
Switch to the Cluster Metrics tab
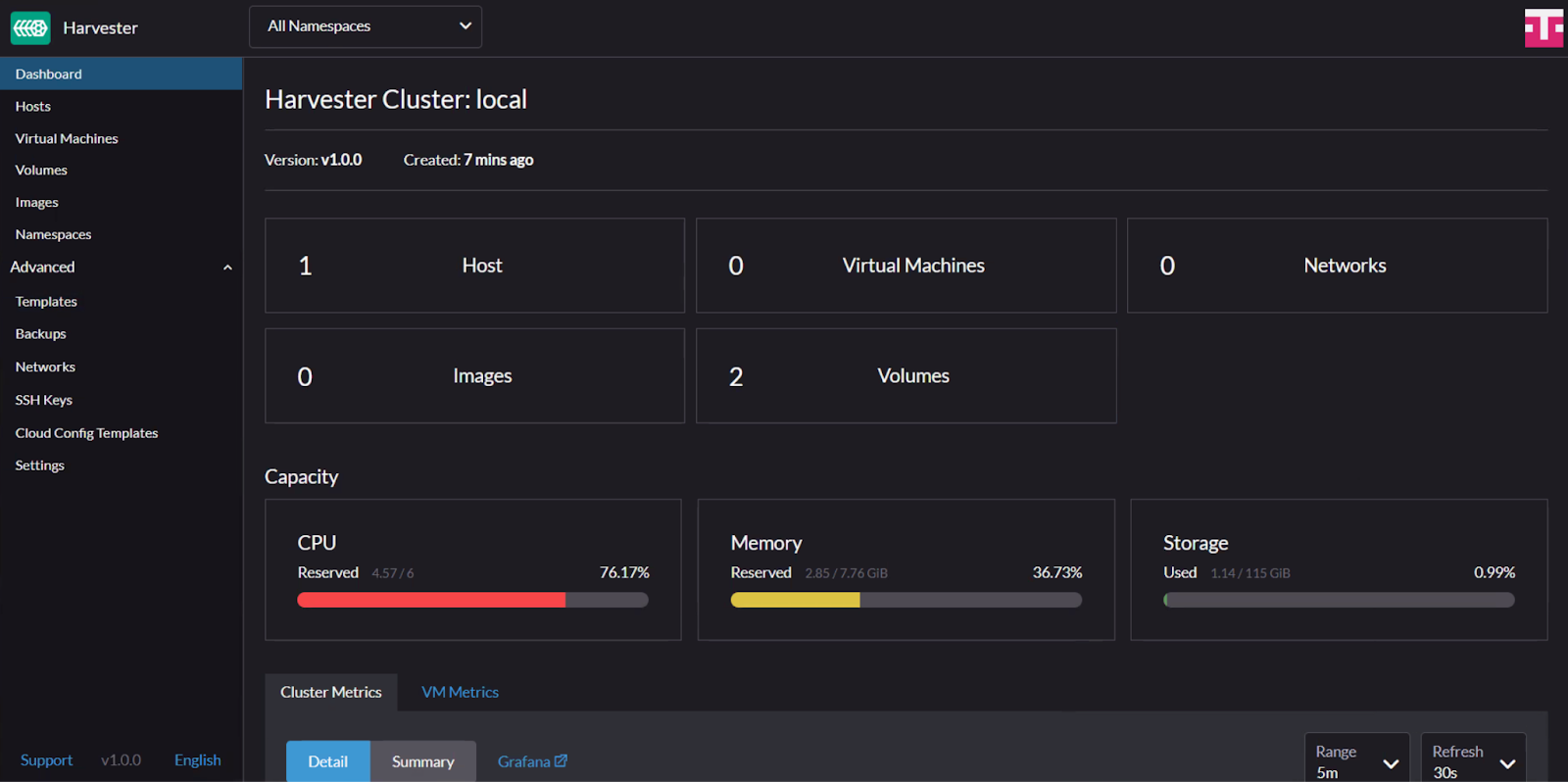tap(331, 692)
